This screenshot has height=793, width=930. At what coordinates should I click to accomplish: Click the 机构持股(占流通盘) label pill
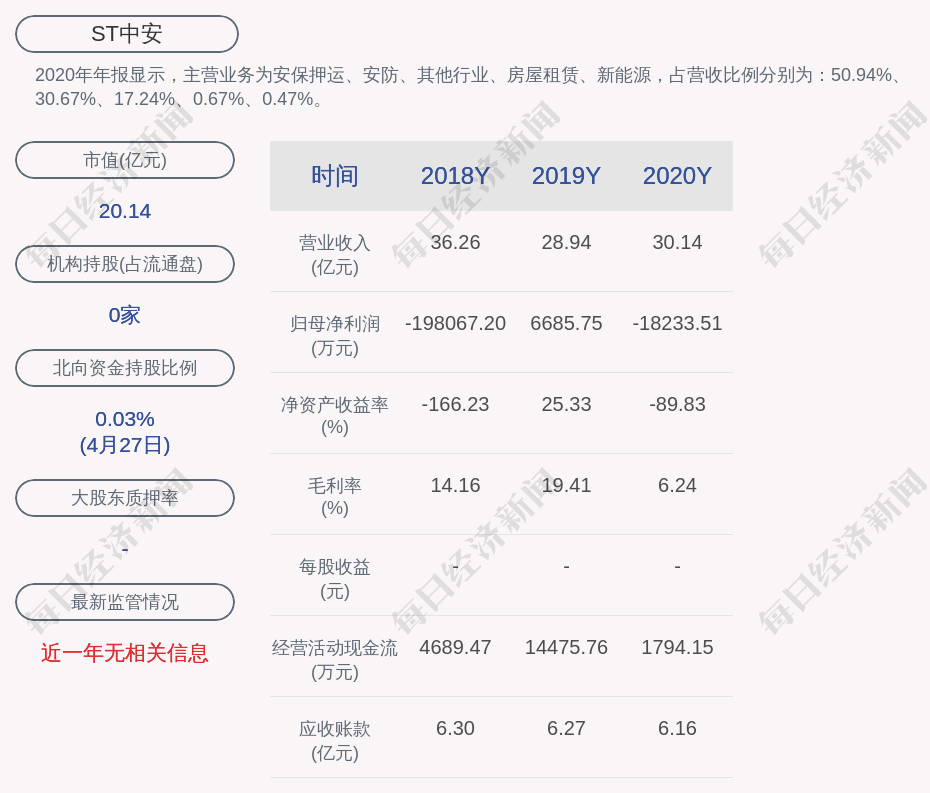[125, 264]
